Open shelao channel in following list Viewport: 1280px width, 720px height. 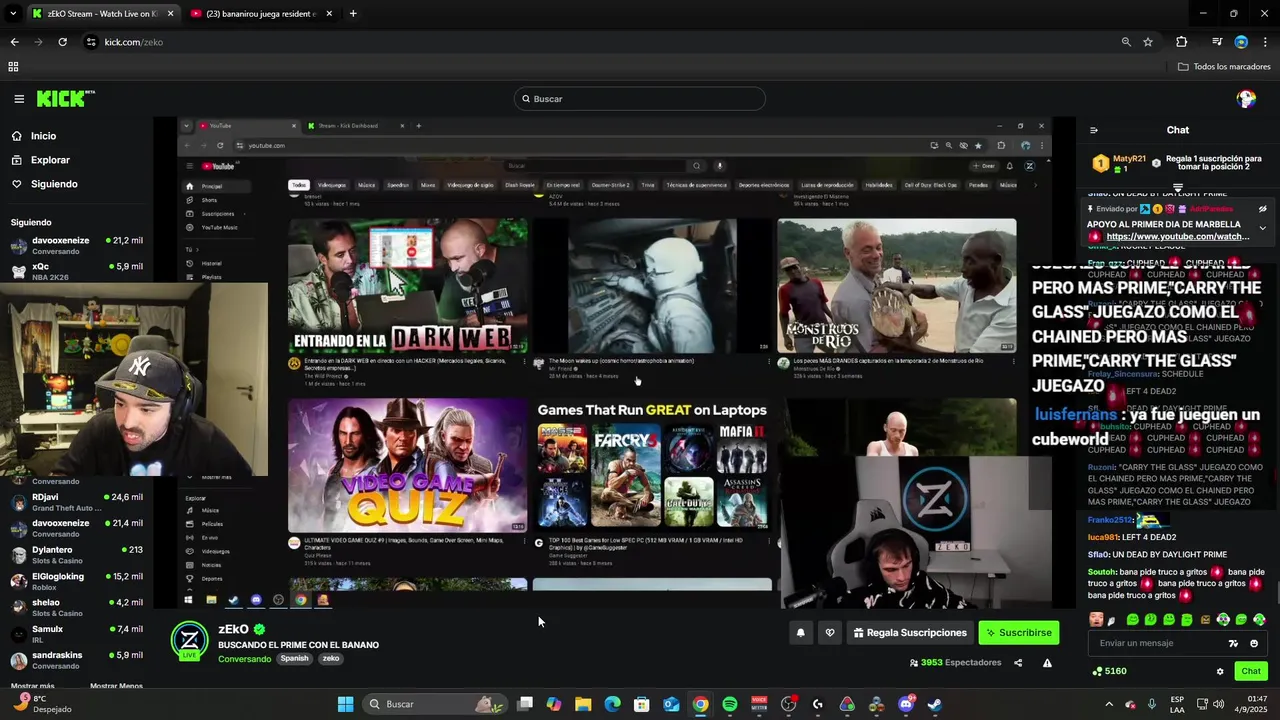pyautogui.click(x=76, y=607)
